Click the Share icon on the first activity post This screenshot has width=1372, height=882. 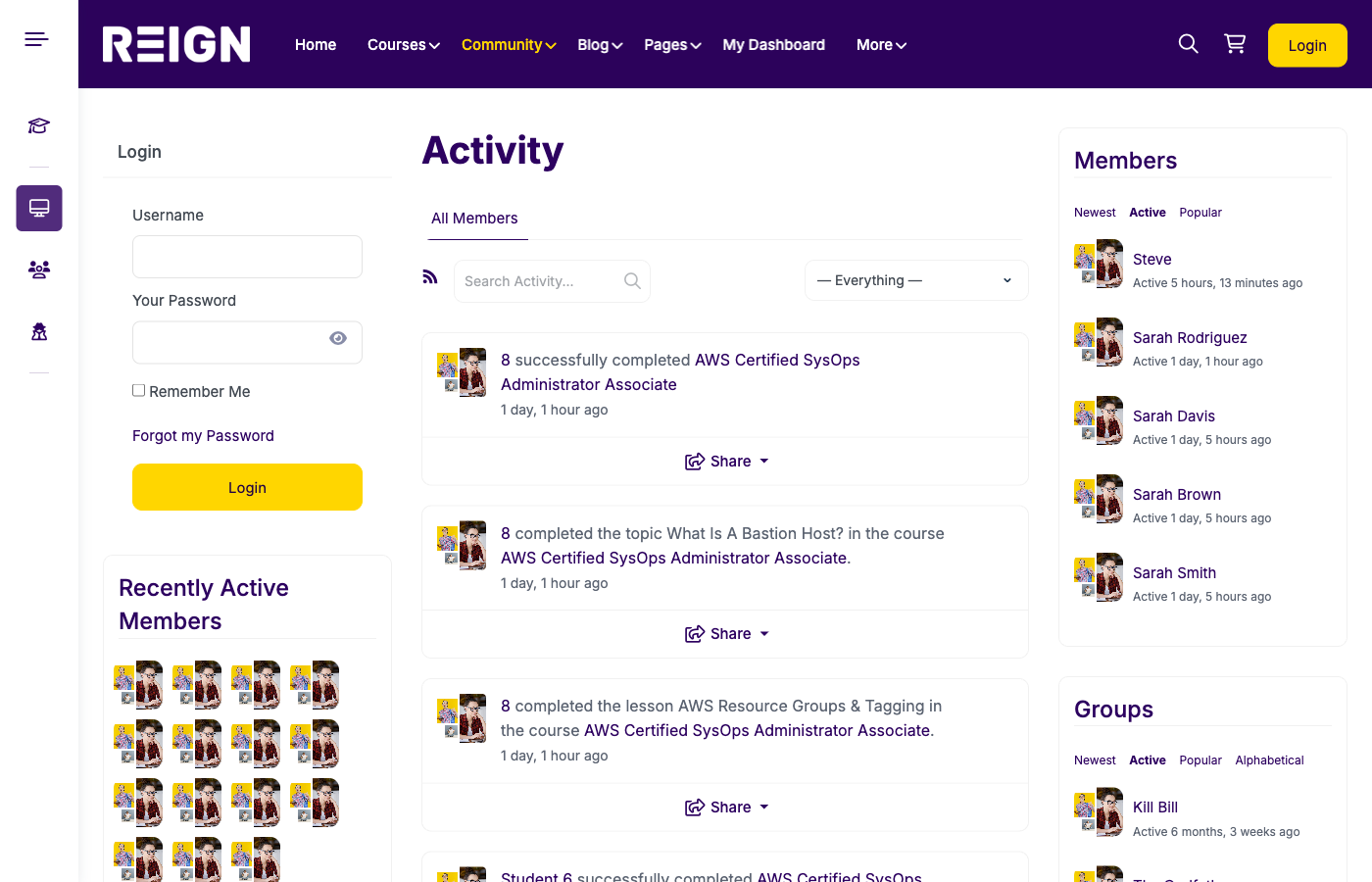695,461
